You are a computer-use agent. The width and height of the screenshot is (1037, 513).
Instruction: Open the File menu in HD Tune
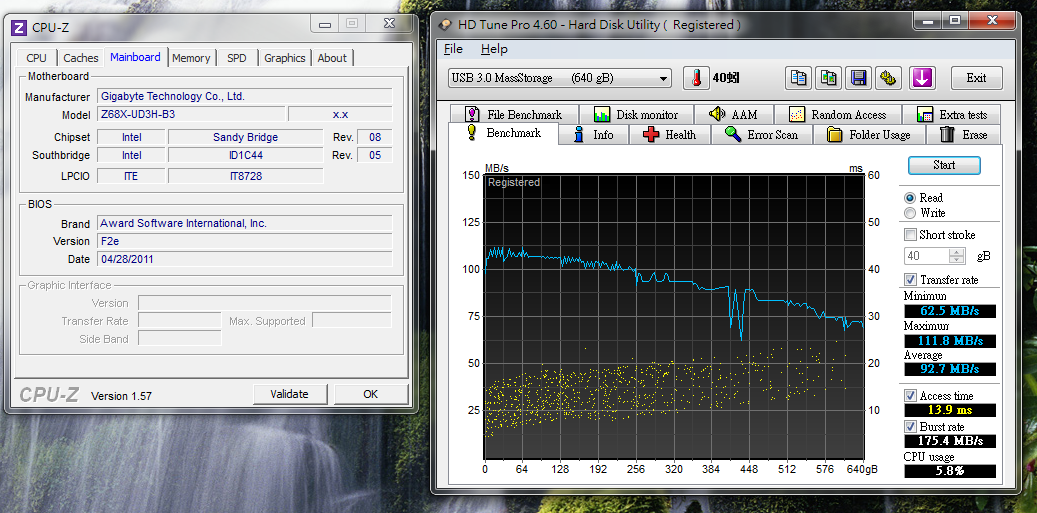[x=453, y=49]
